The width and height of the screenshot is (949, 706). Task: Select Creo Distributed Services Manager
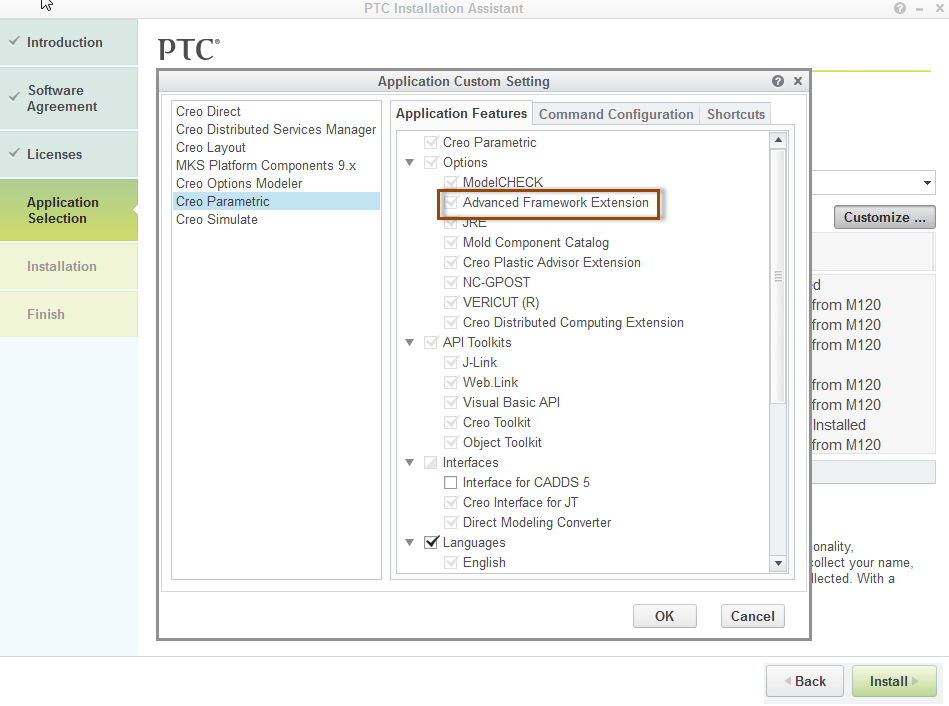(276, 130)
